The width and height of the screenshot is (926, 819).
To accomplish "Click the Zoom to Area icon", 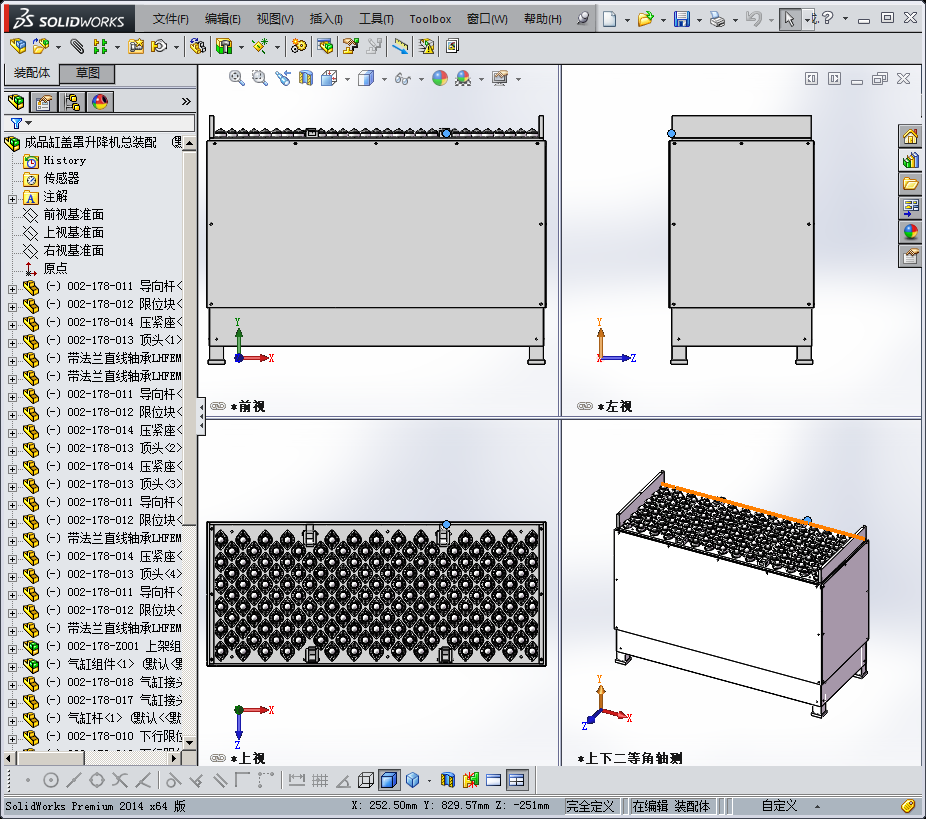I will [259, 78].
